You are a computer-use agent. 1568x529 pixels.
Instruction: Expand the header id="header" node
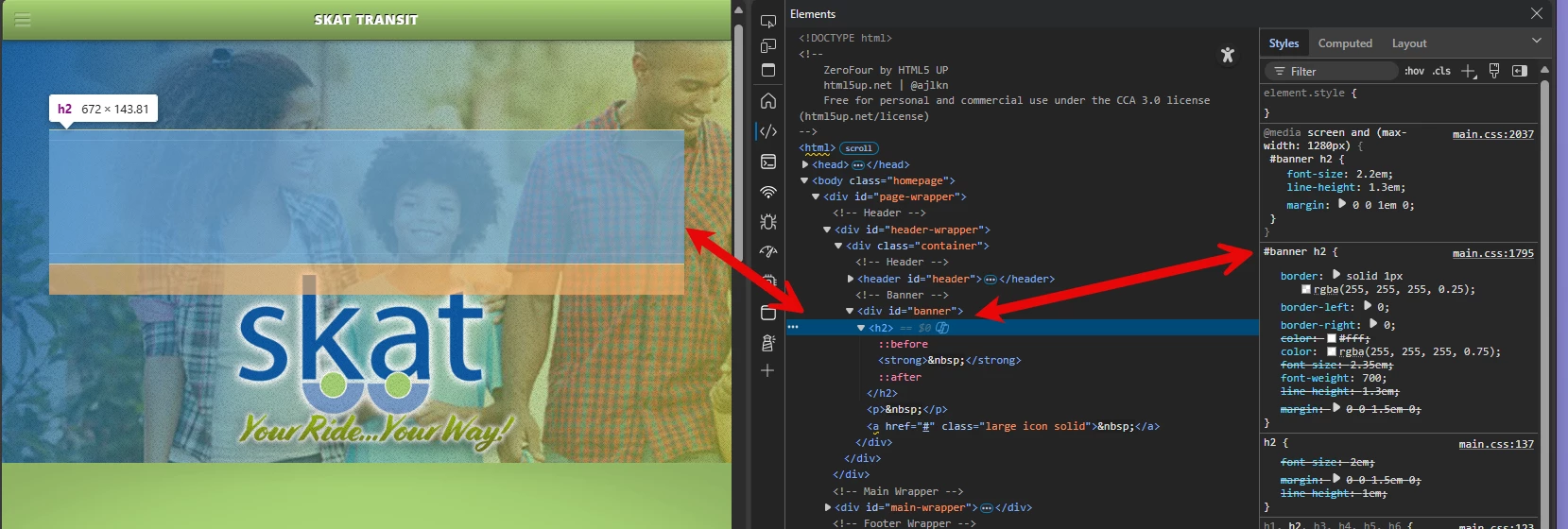tap(851, 279)
